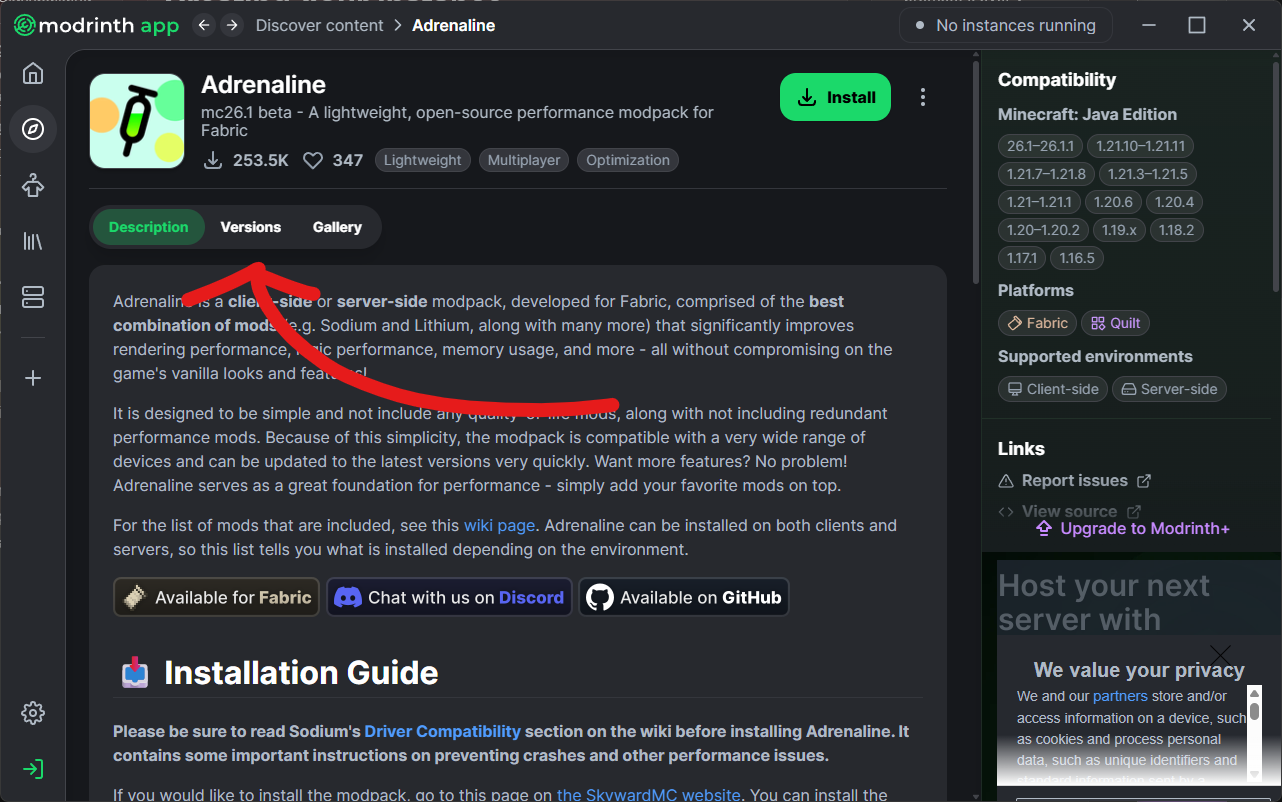Select version chip 1.21.7–1.21.8
The width and height of the screenshot is (1282, 802).
pyautogui.click(x=1046, y=174)
